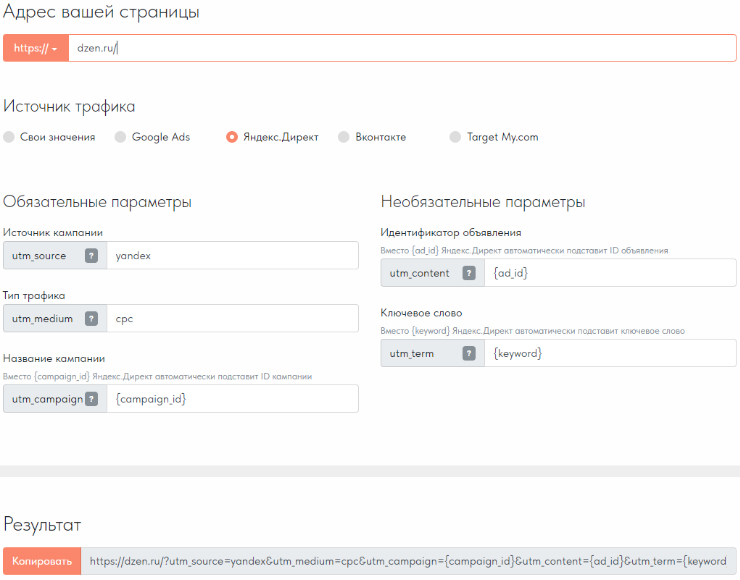Click help icon next to utm_content
740x580 pixels.
coord(469,273)
